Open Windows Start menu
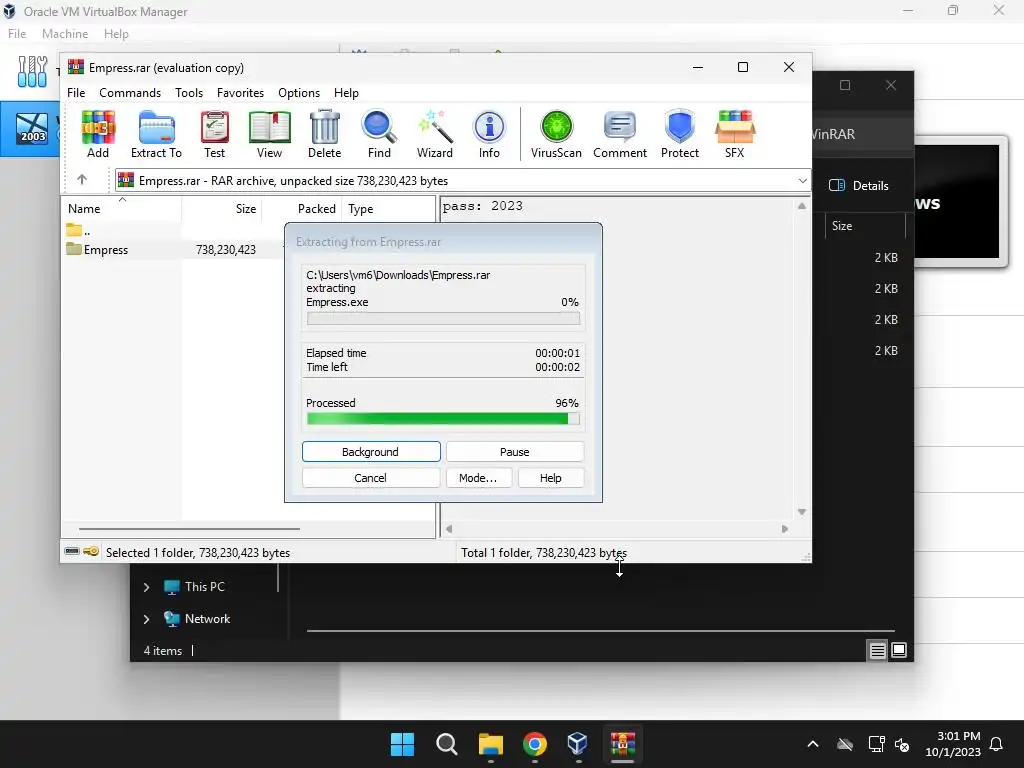Viewport: 1024px width, 768px height. pos(402,744)
